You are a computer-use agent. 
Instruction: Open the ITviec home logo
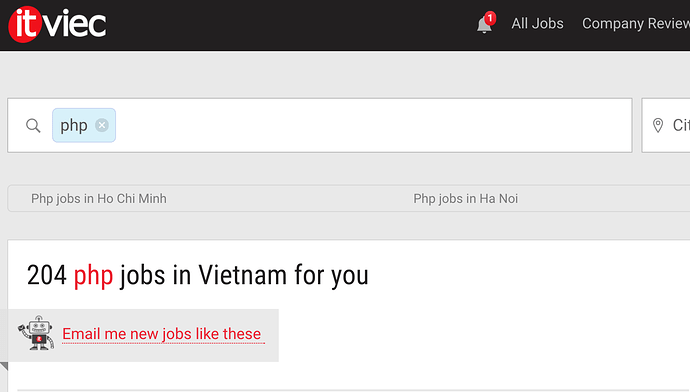pyautogui.click(x=57, y=24)
